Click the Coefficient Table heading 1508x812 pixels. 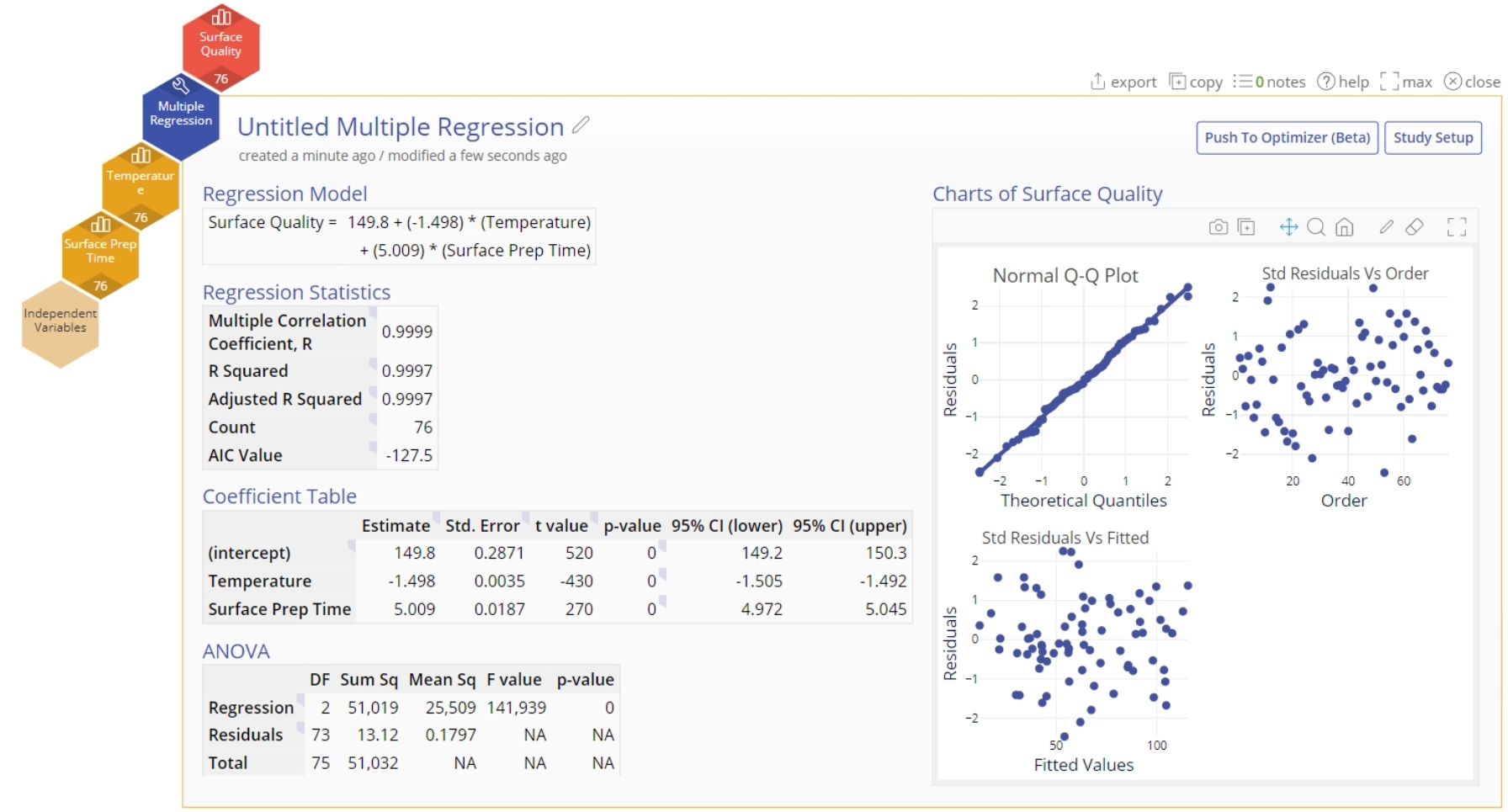pos(279,496)
